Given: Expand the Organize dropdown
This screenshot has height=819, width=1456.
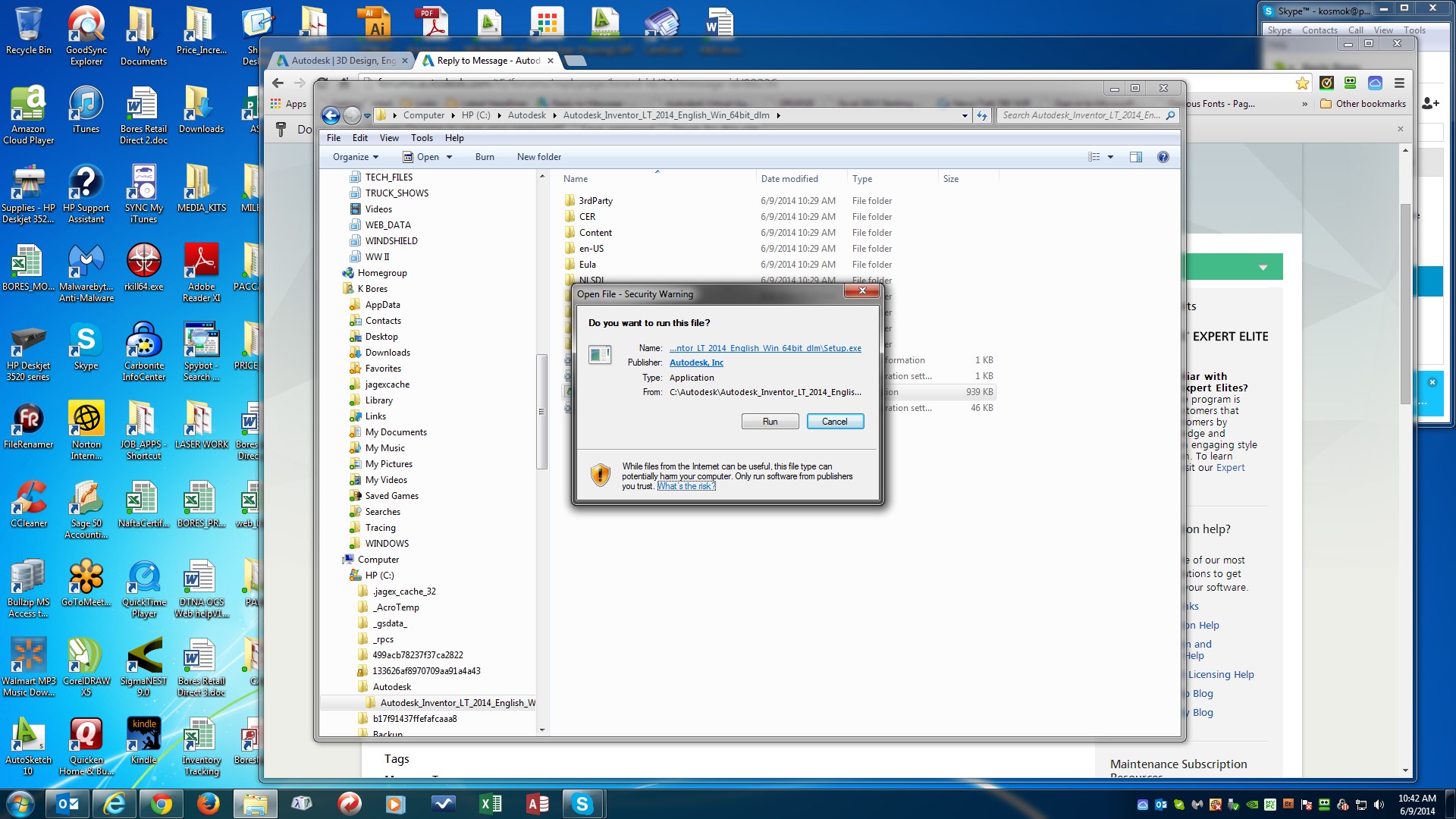Looking at the screenshot, I should pos(355,157).
